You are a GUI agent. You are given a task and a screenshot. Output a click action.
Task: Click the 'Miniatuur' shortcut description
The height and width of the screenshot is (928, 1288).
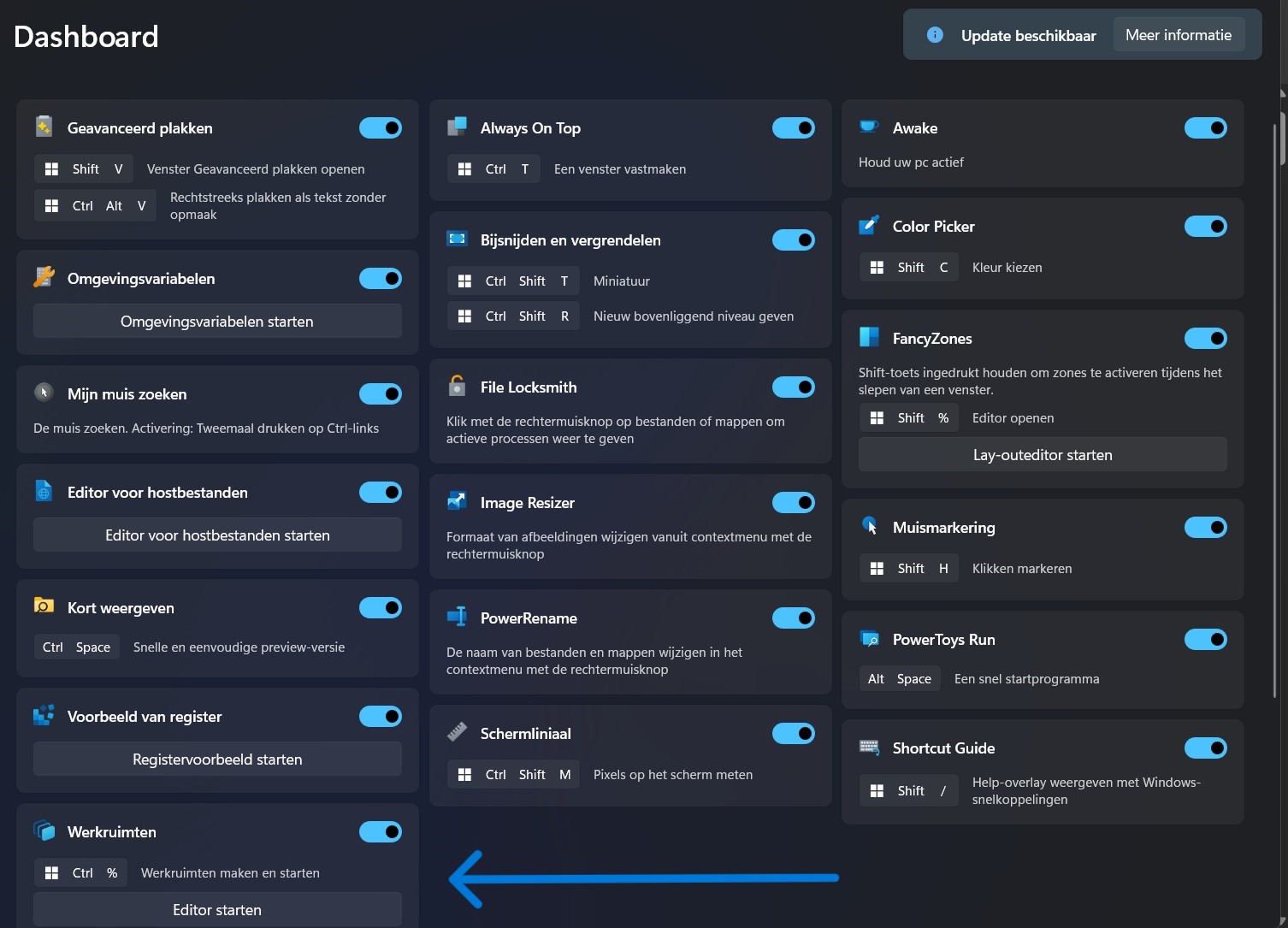pos(622,281)
